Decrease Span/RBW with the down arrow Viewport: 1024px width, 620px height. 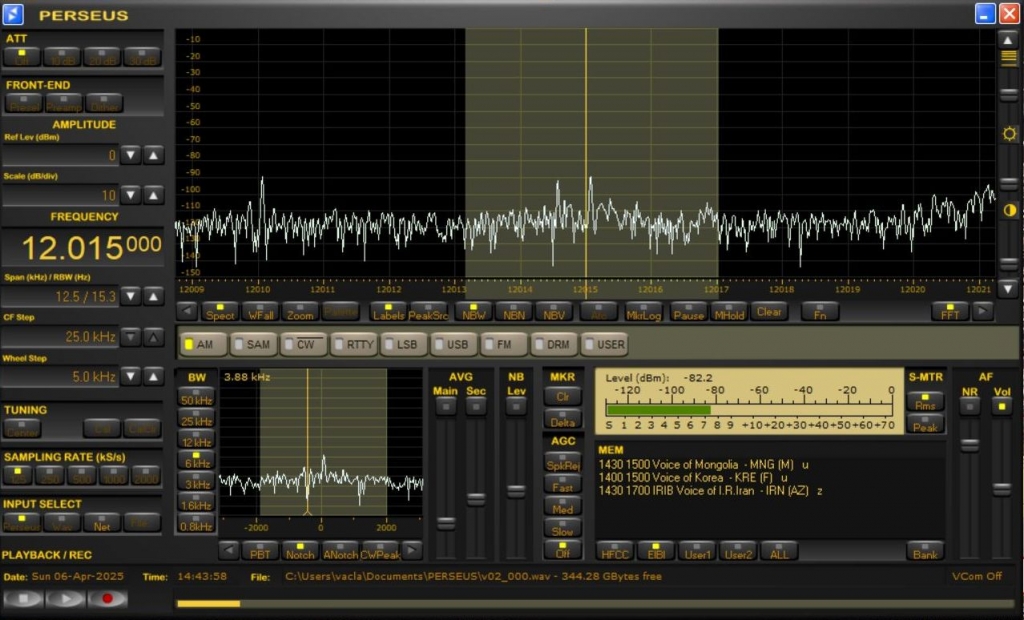click(131, 297)
